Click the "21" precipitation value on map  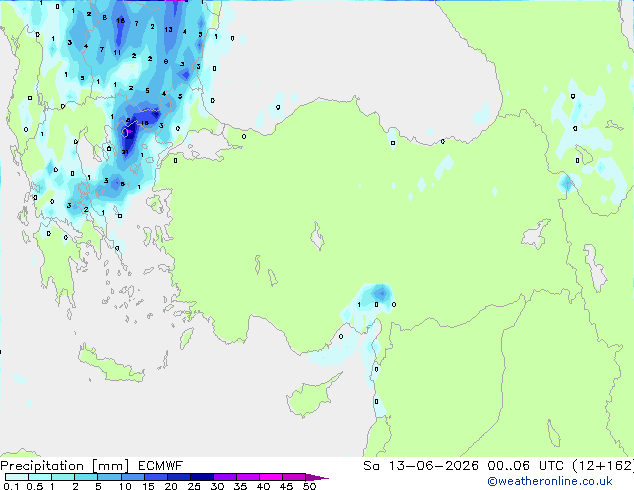pyautogui.click(x=125, y=152)
